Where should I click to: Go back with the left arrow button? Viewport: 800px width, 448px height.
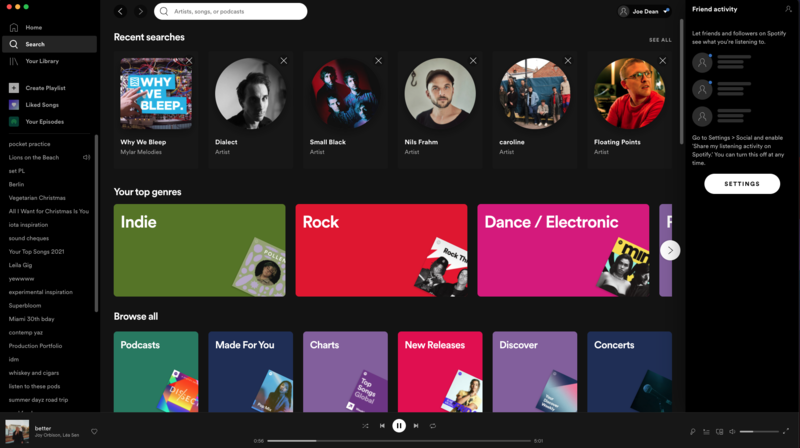(120, 12)
